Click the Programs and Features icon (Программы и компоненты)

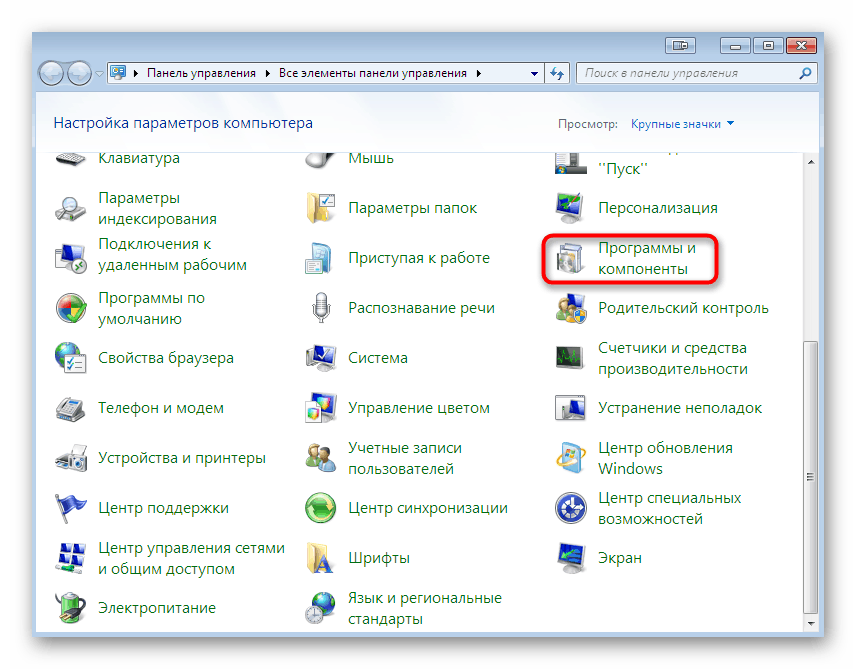(x=570, y=258)
